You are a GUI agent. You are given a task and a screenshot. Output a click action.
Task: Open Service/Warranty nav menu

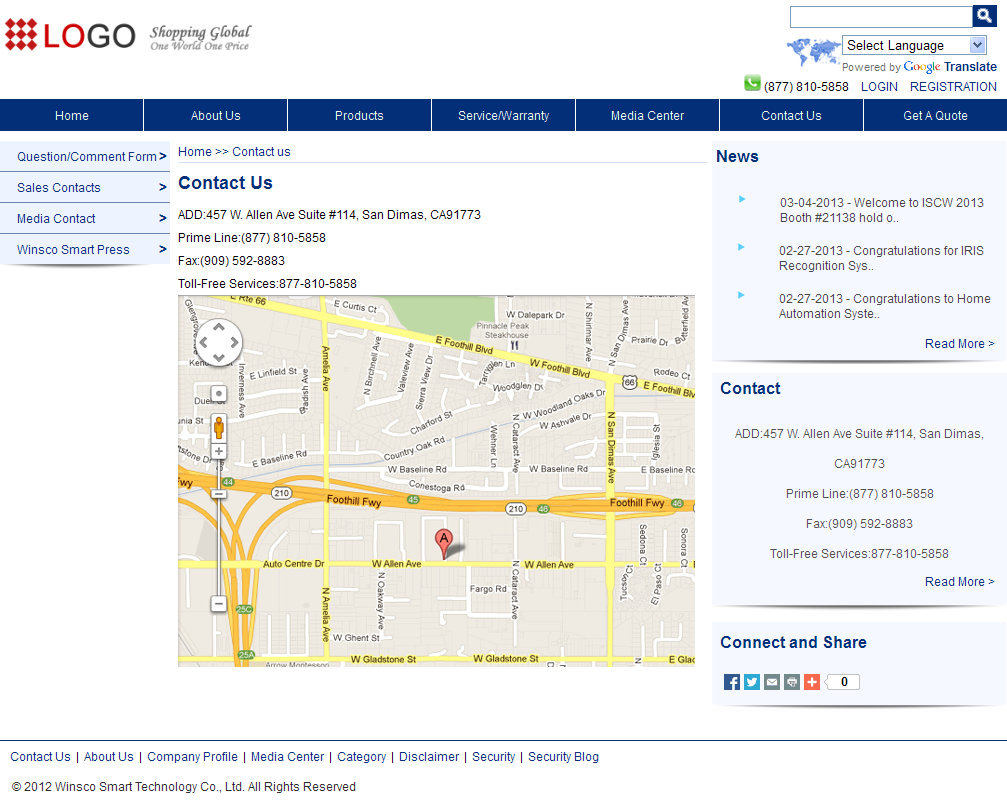(503, 116)
